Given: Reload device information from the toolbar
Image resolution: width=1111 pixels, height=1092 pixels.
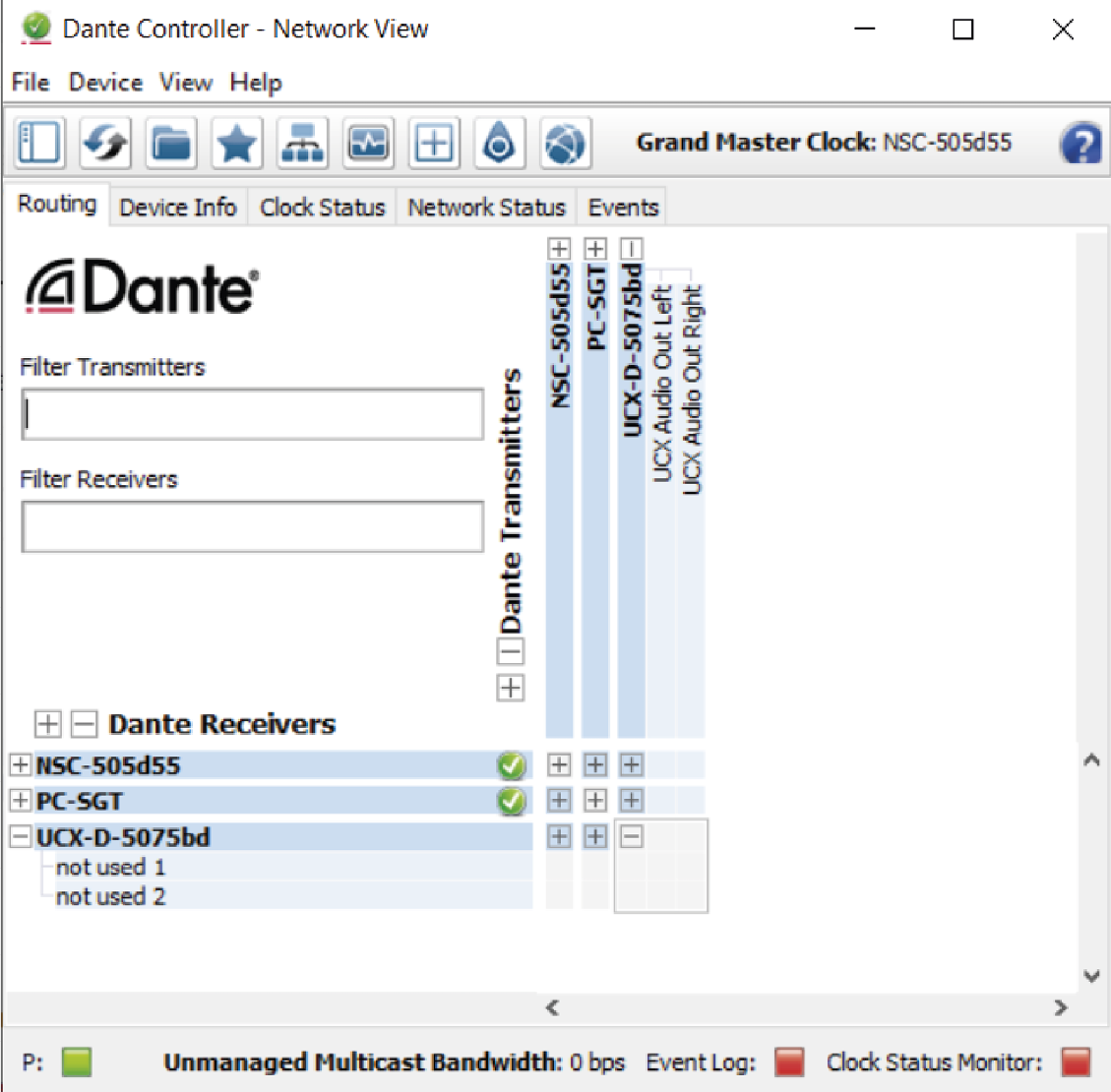Looking at the screenshot, I should tap(105, 143).
